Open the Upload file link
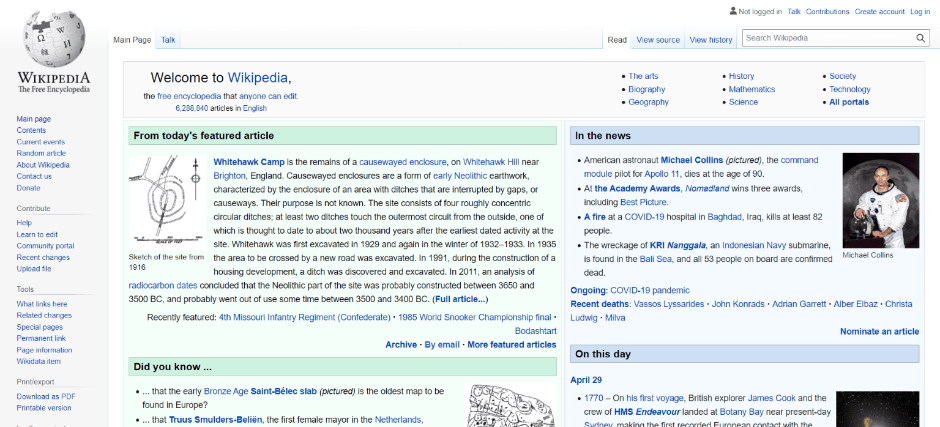The height and width of the screenshot is (427, 940). [34, 269]
